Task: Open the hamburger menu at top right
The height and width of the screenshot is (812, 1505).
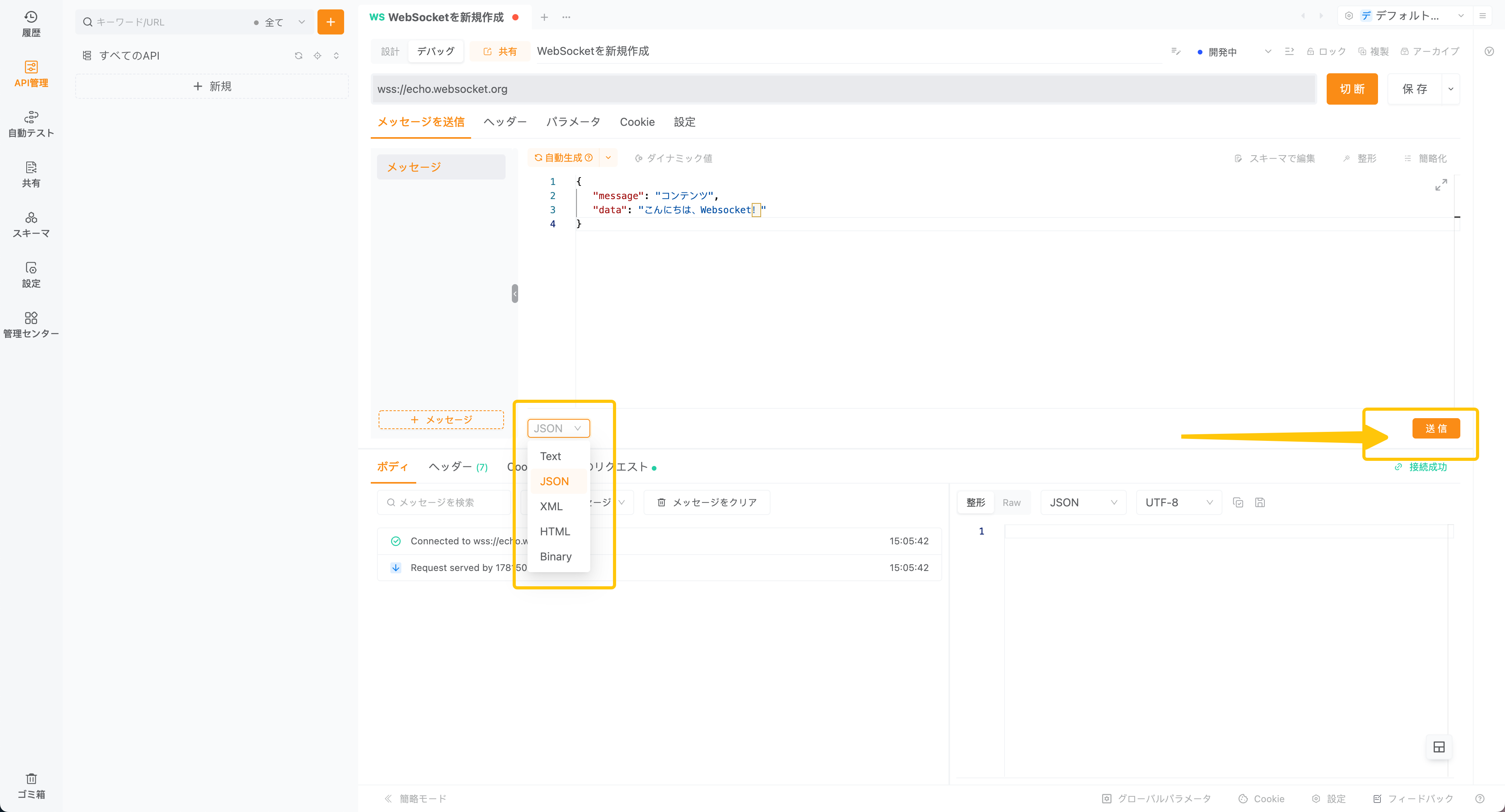Action: pos(1482,16)
